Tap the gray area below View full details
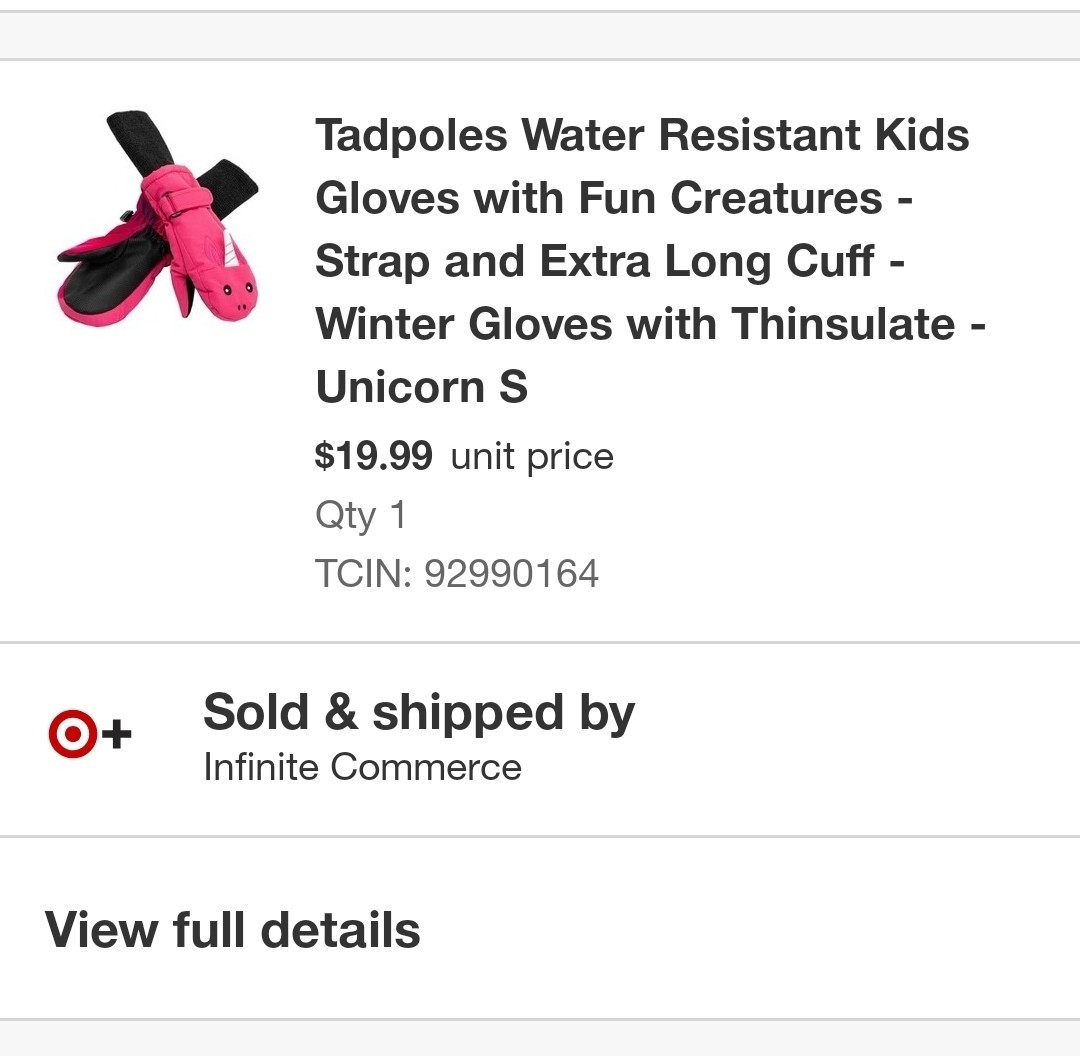The height and width of the screenshot is (1056, 1080). pos(540,1039)
